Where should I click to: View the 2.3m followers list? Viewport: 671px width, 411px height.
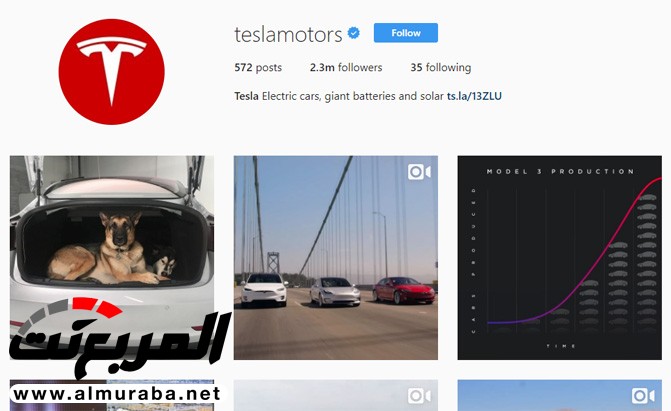(x=346, y=68)
